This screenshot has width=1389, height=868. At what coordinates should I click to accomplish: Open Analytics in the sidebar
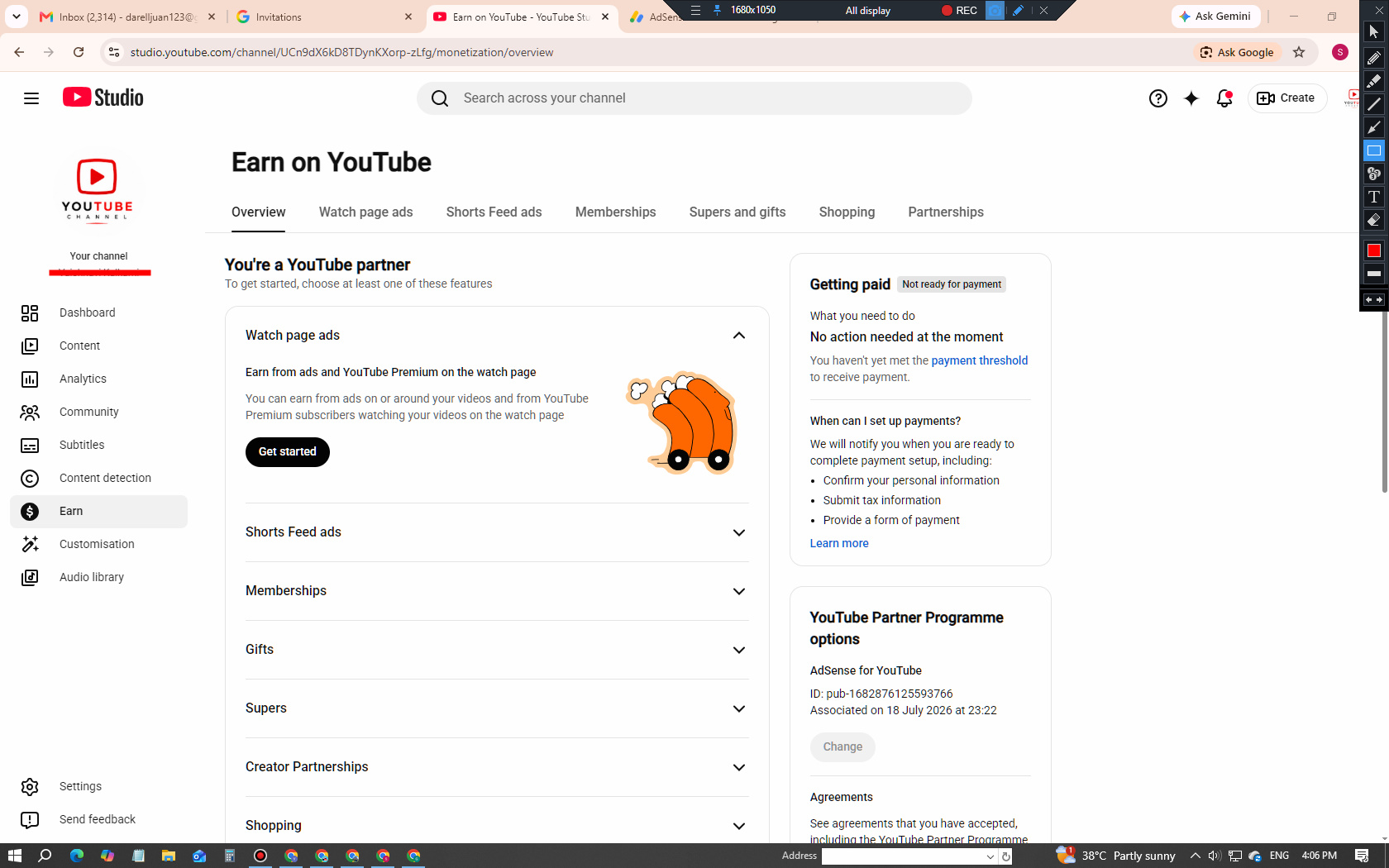(x=98, y=379)
